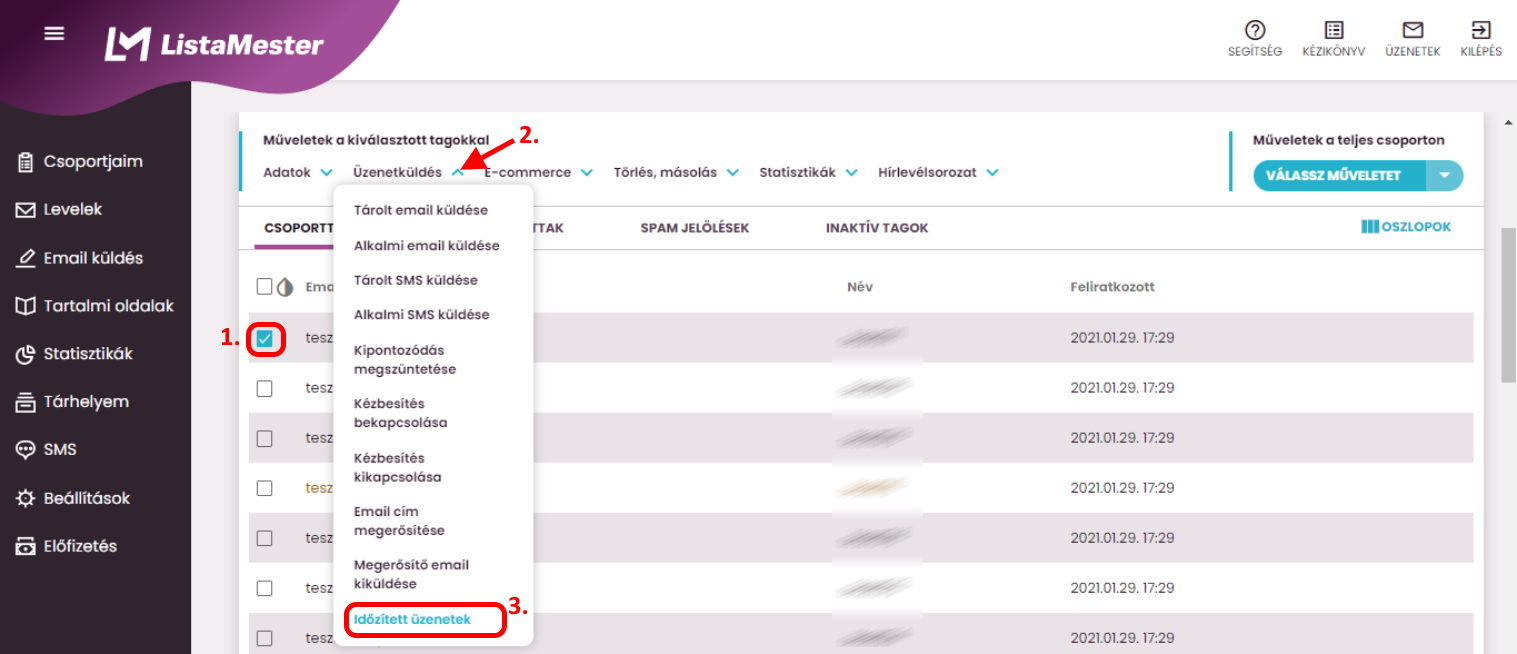
Task: Expand the Törlés, másolás dropdown
Action: click(676, 172)
